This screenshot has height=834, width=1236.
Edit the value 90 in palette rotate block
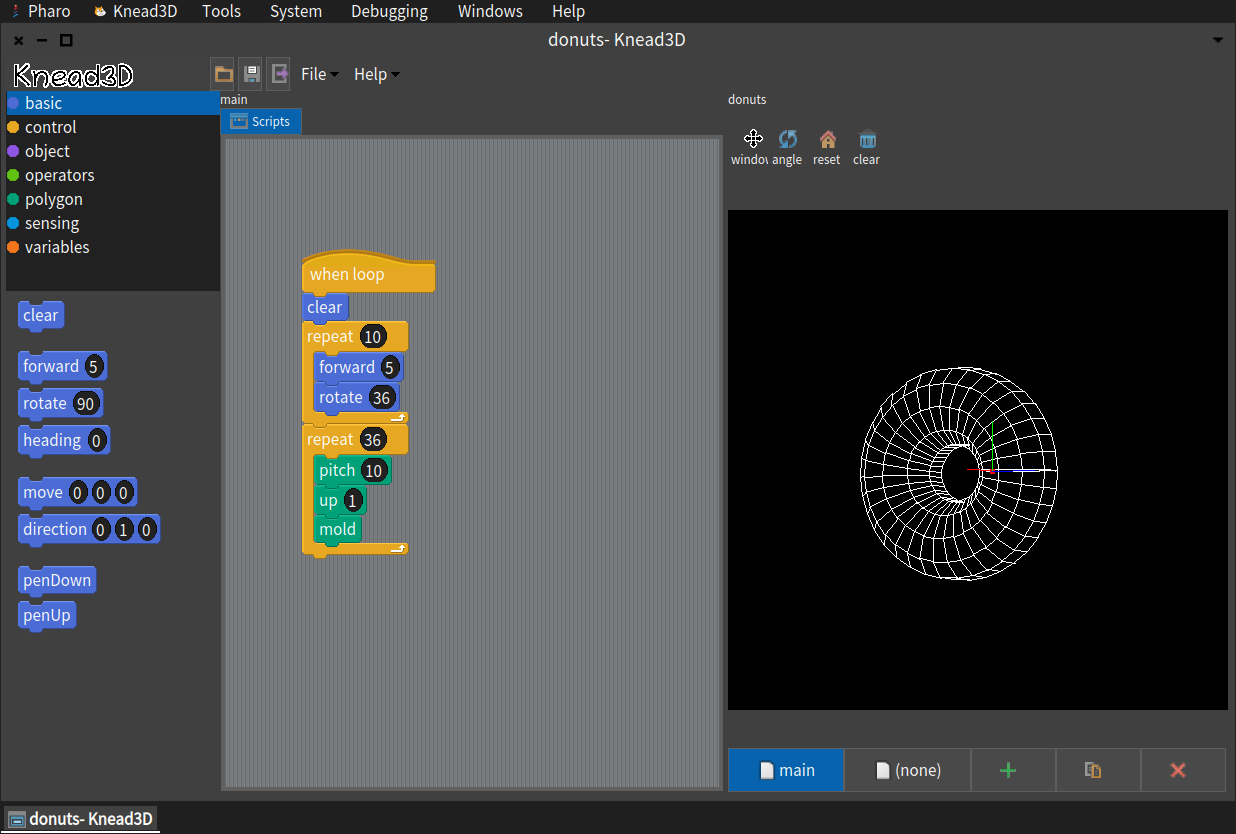click(x=85, y=404)
